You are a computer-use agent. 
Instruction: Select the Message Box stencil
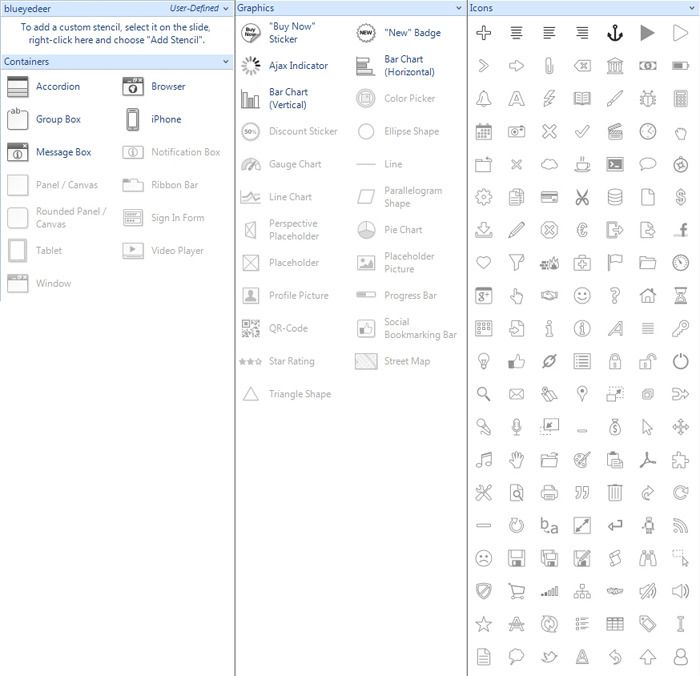[49, 152]
